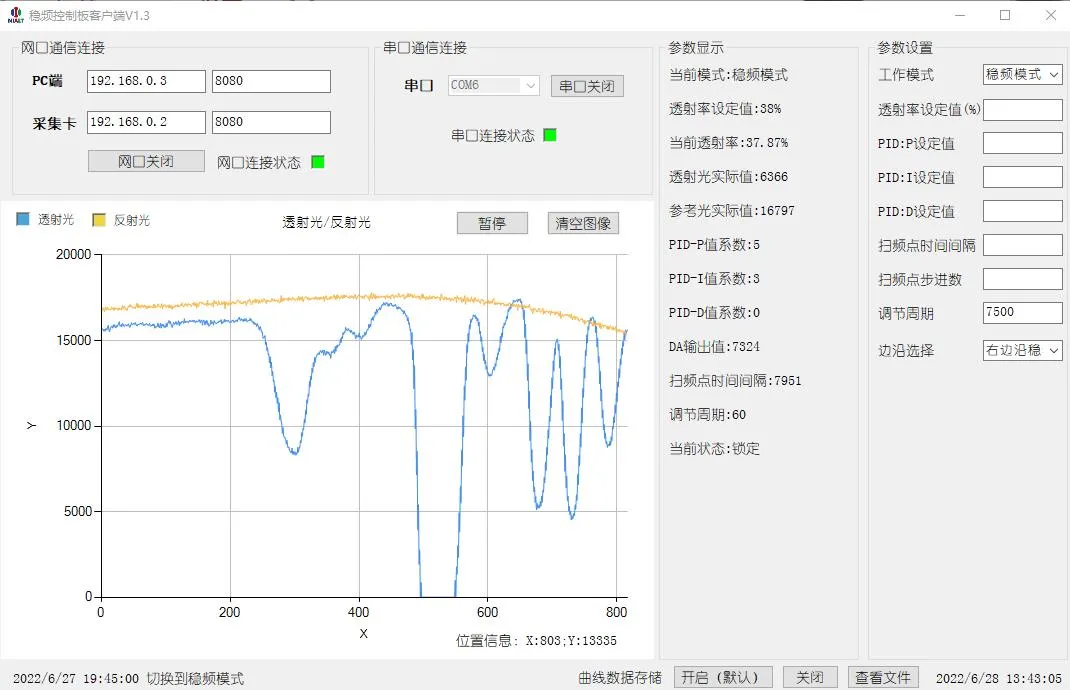Click the 透射光实际值:6366 readout

coord(728,177)
